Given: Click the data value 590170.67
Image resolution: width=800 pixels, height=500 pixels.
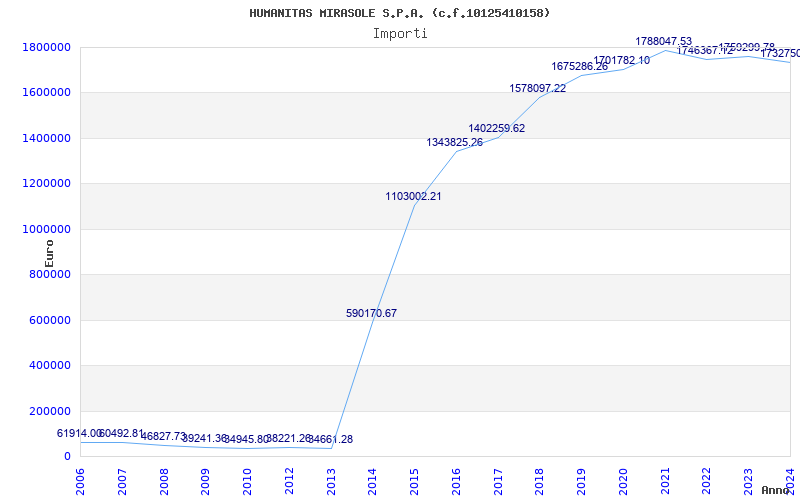Looking at the screenshot, I should 371,313.
